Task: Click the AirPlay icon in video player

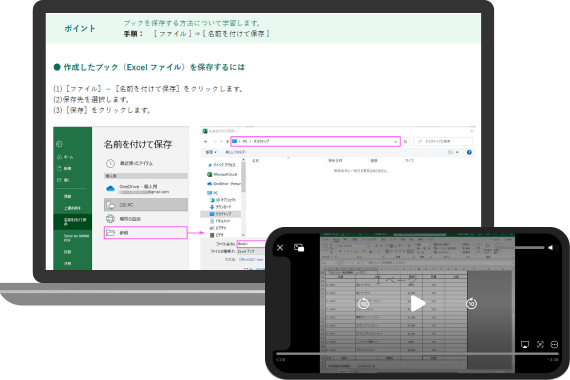Action: [x=525, y=345]
